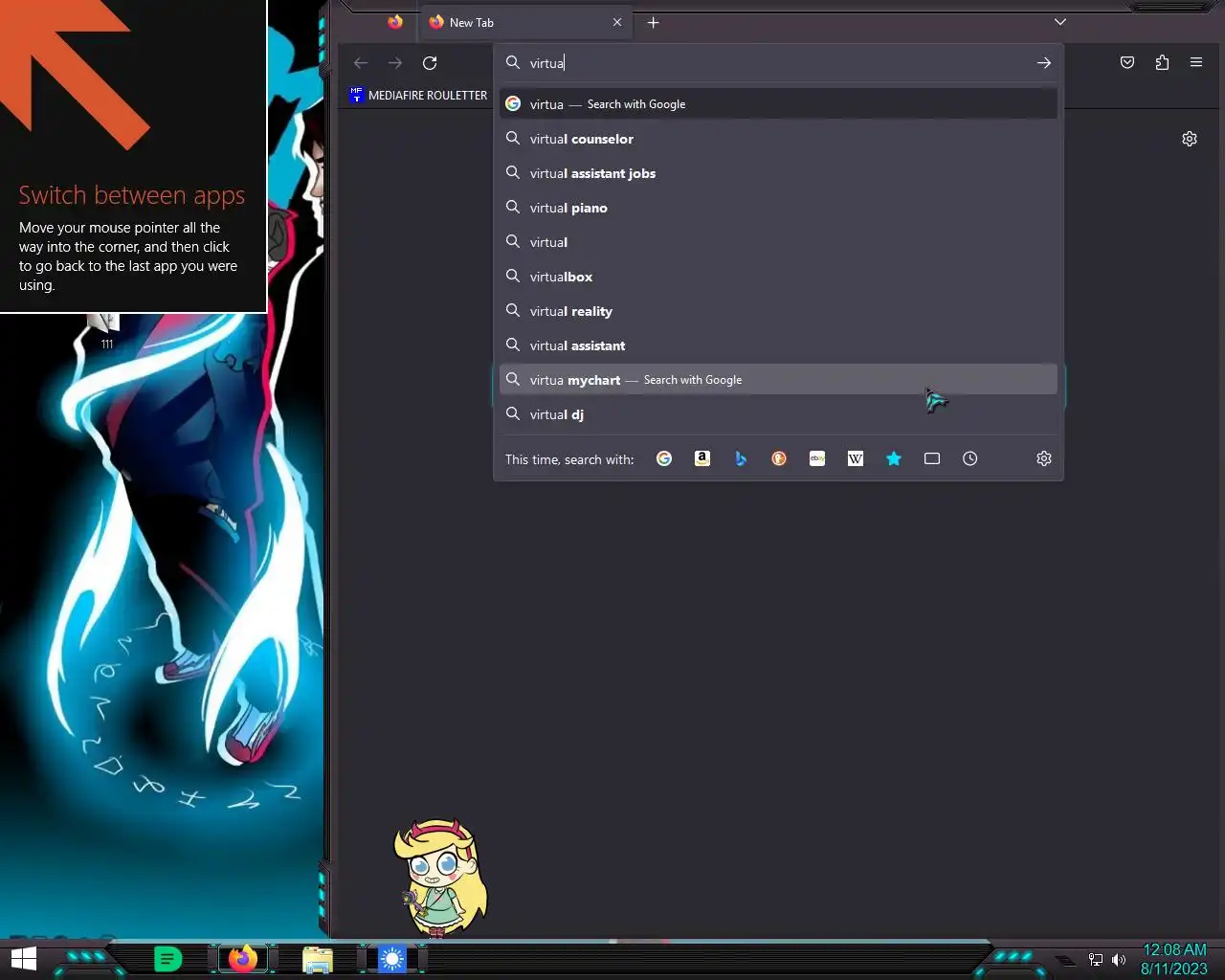Open the Extensions puzzle icon
1225x980 pixels.
click(1162, 63)
